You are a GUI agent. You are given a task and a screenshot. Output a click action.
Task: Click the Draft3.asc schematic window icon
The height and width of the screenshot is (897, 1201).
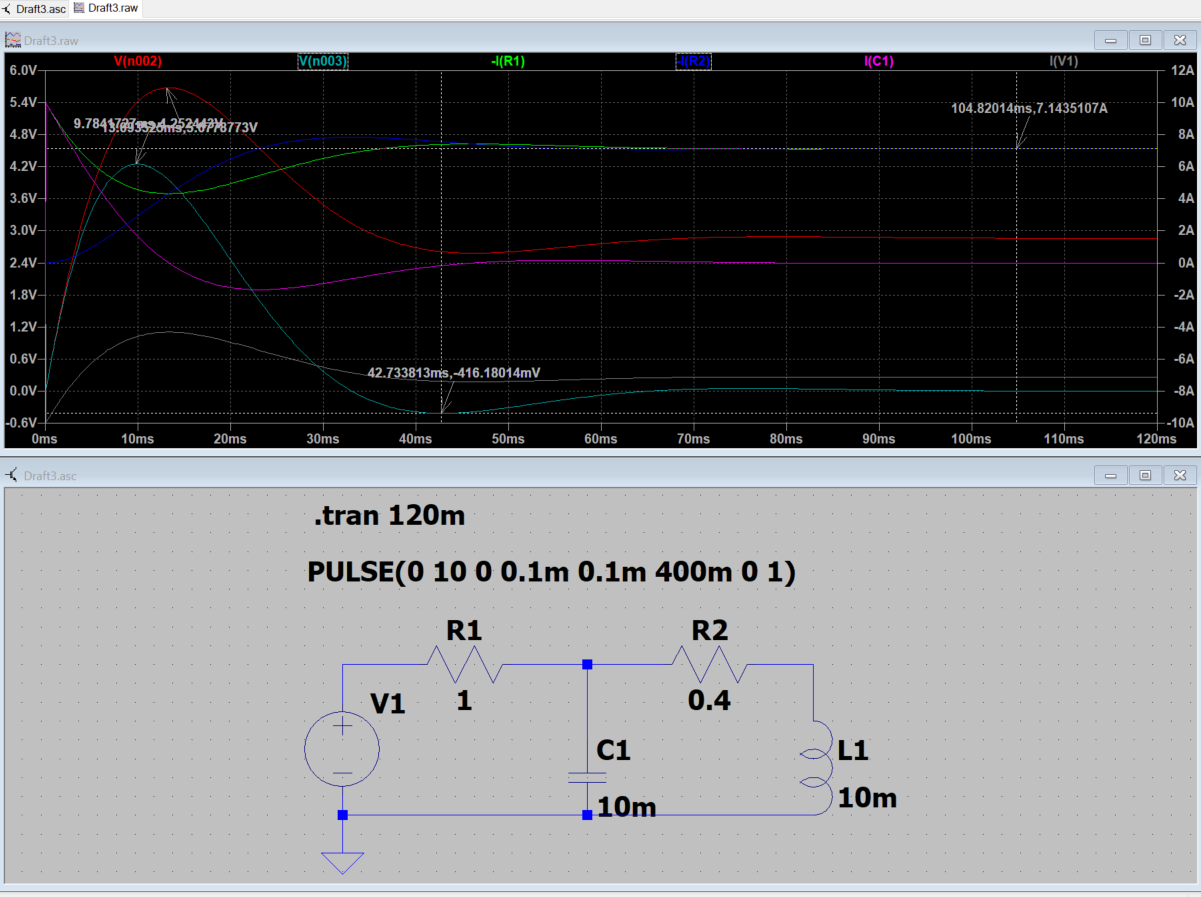click(13, 475)
